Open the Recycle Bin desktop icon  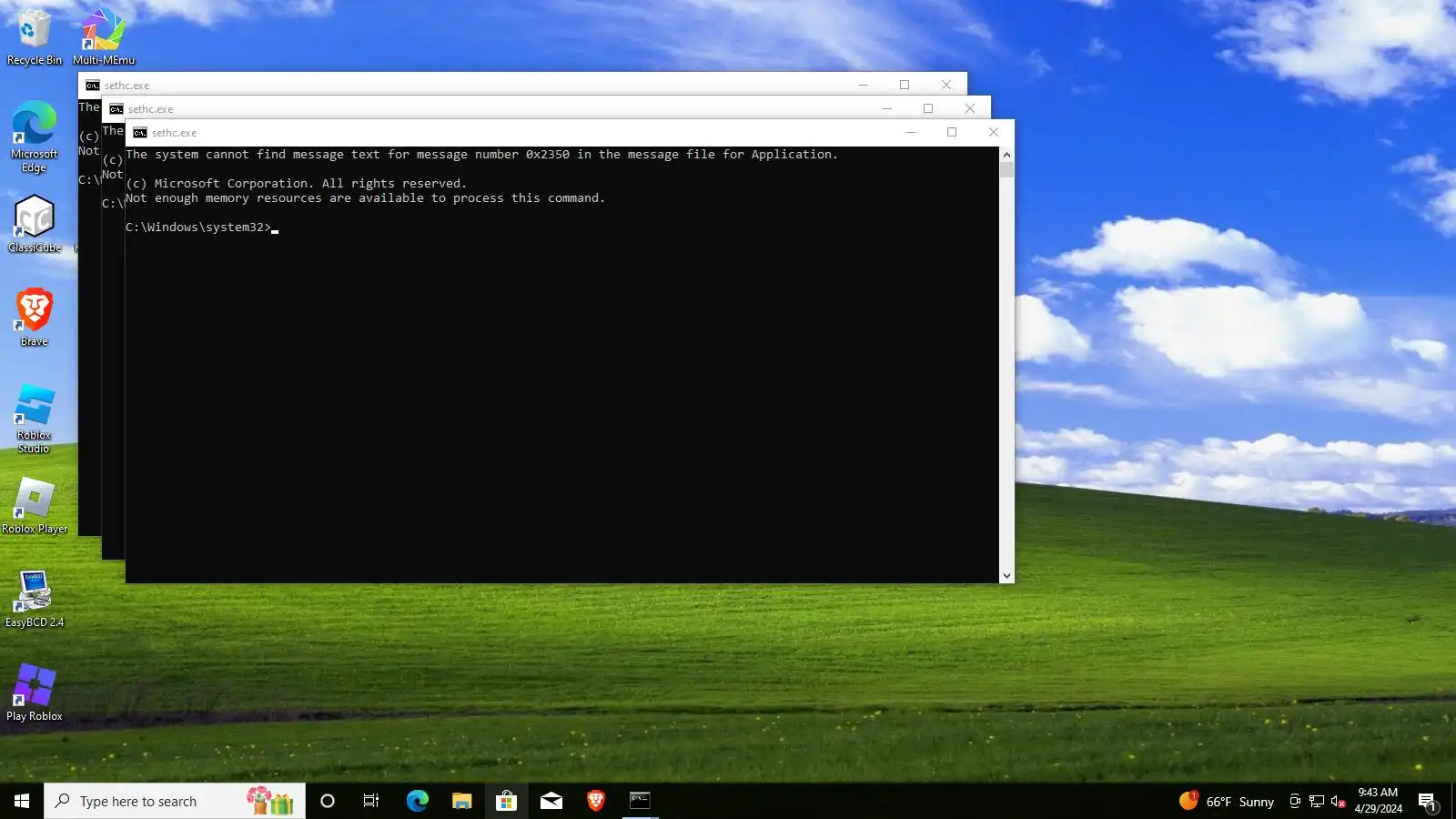(34, 36)
